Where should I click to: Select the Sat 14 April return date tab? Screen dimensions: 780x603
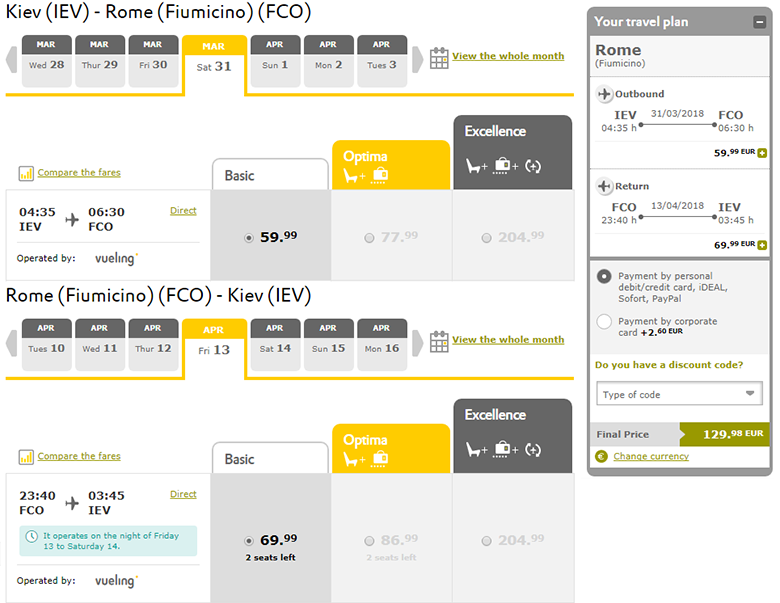click(275, 341)
